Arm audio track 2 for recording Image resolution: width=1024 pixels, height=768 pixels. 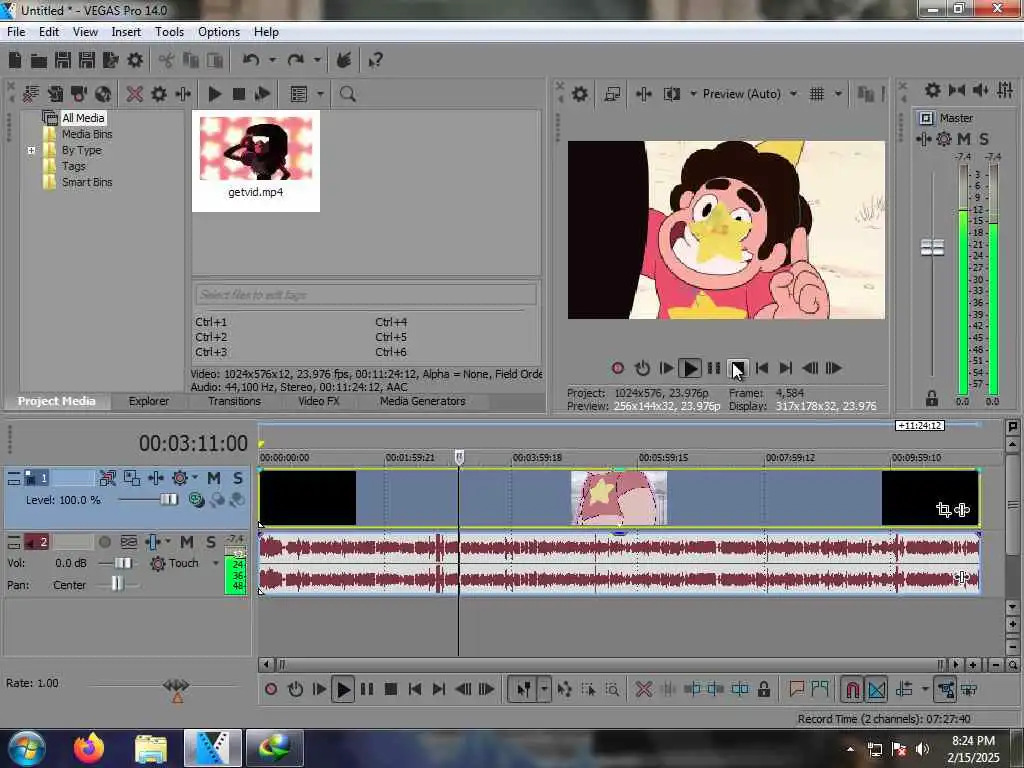point(104,542)
